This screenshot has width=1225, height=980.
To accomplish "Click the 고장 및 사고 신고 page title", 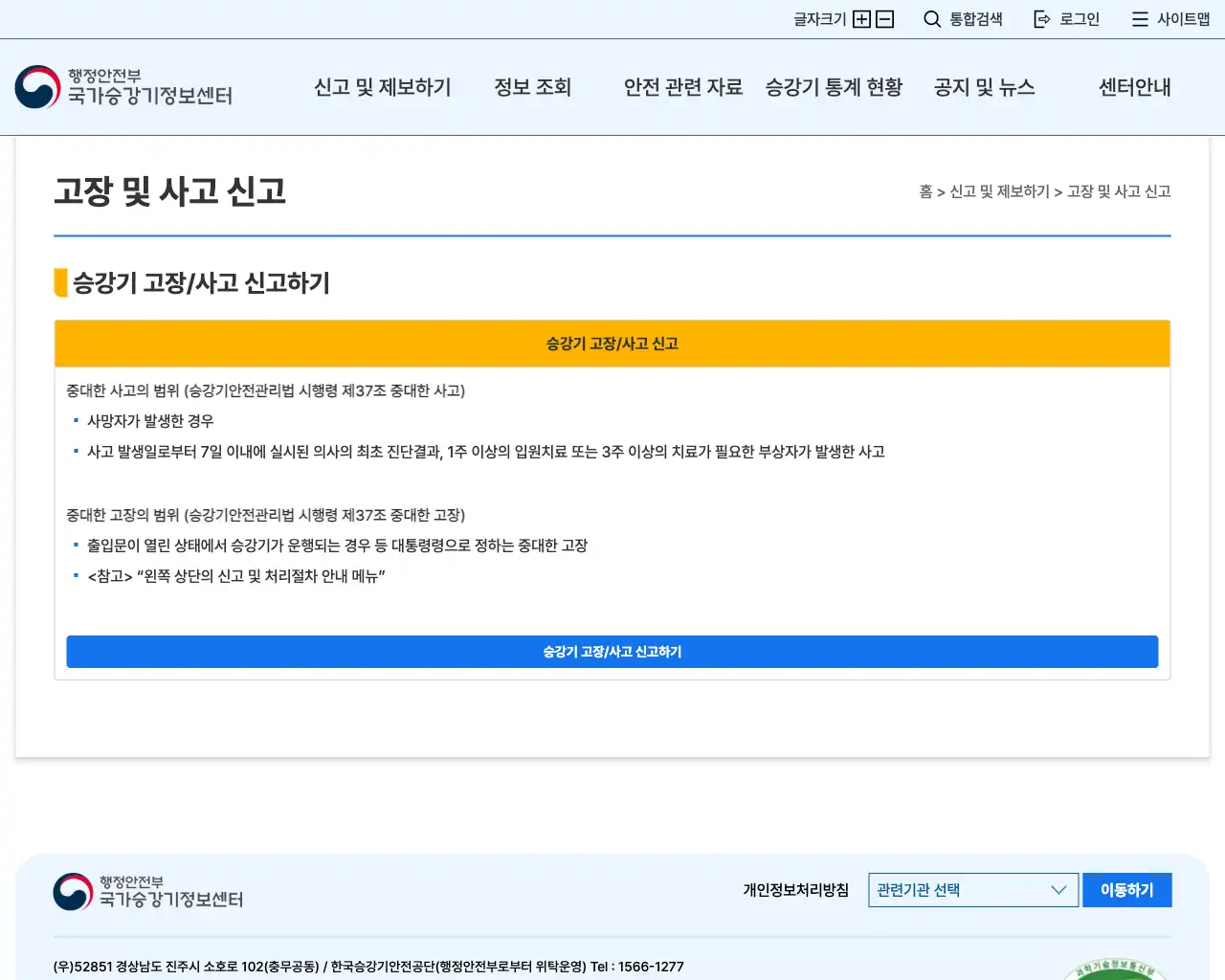I will (170, 191).
